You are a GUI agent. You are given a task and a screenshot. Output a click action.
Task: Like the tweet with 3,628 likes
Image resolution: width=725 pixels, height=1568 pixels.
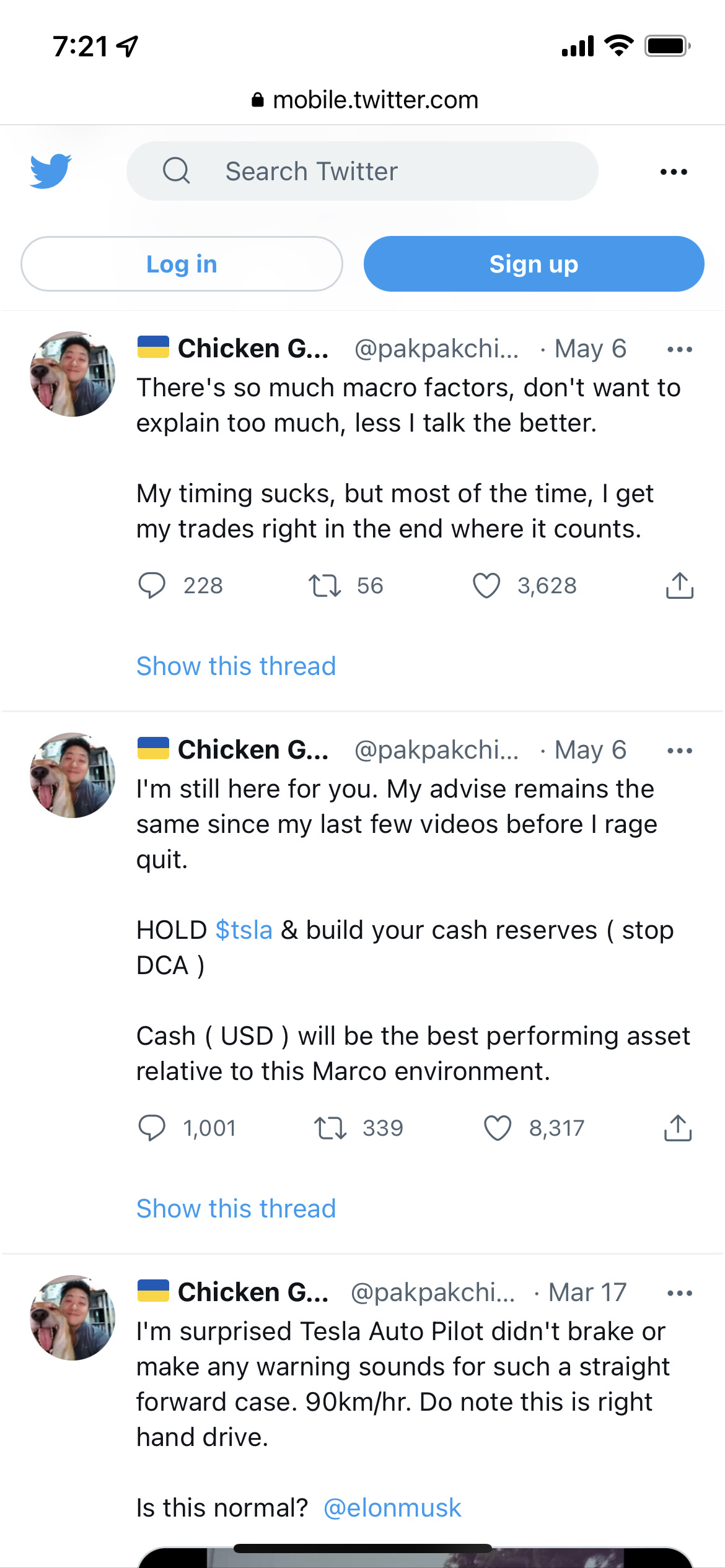point(486,585)
